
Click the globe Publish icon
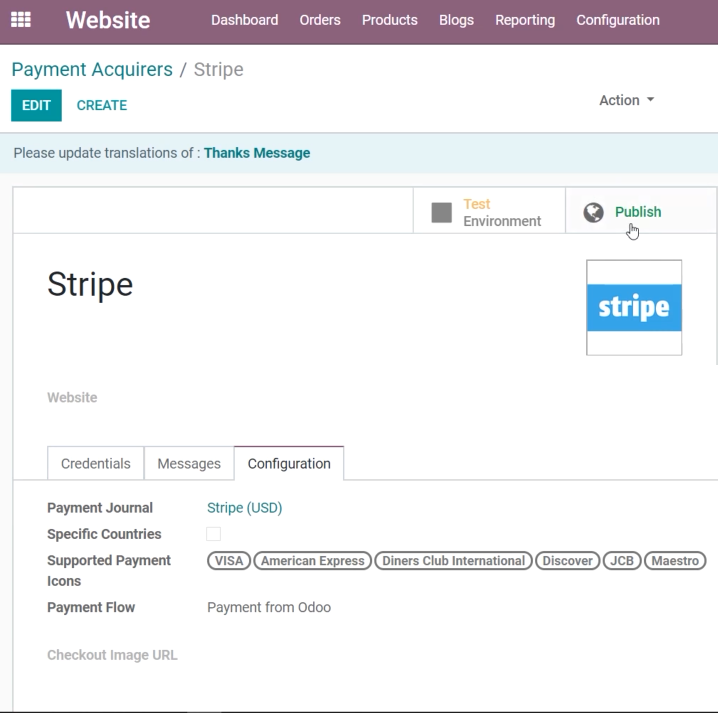click(x=593, y=212)
